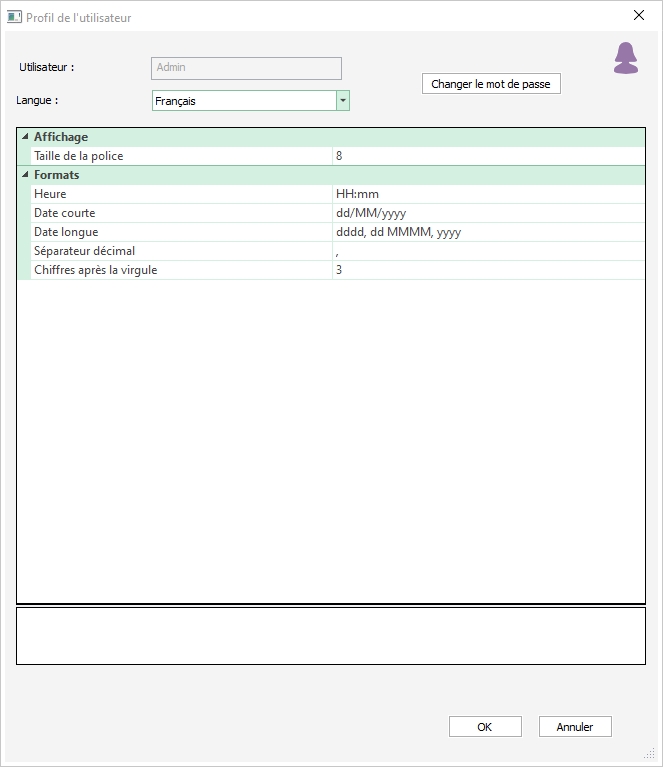Collapse the Formats section
Image resolution: width=663 pixels, height=767 pixels.
point(25,175)
